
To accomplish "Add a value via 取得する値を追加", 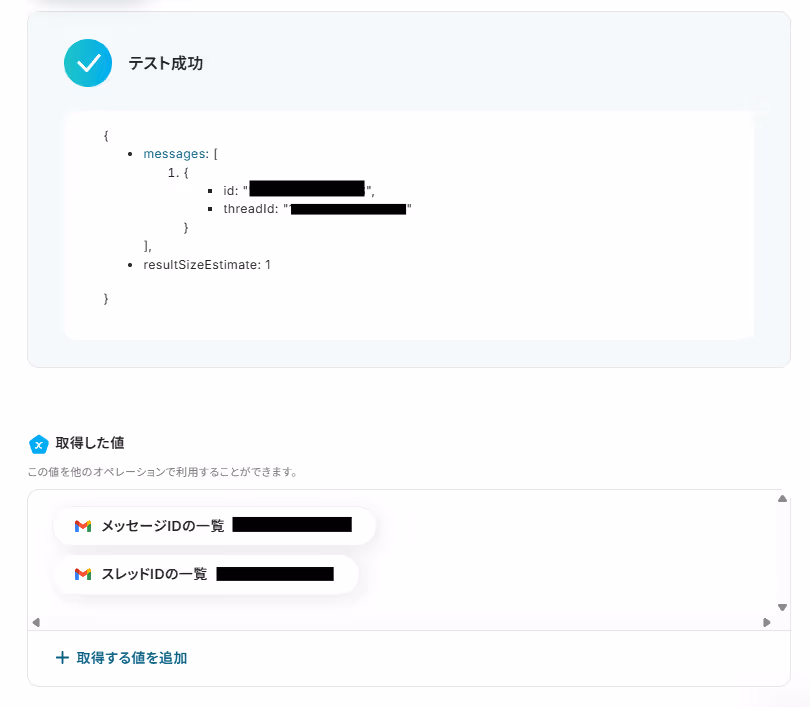I will tap(121, 657).
